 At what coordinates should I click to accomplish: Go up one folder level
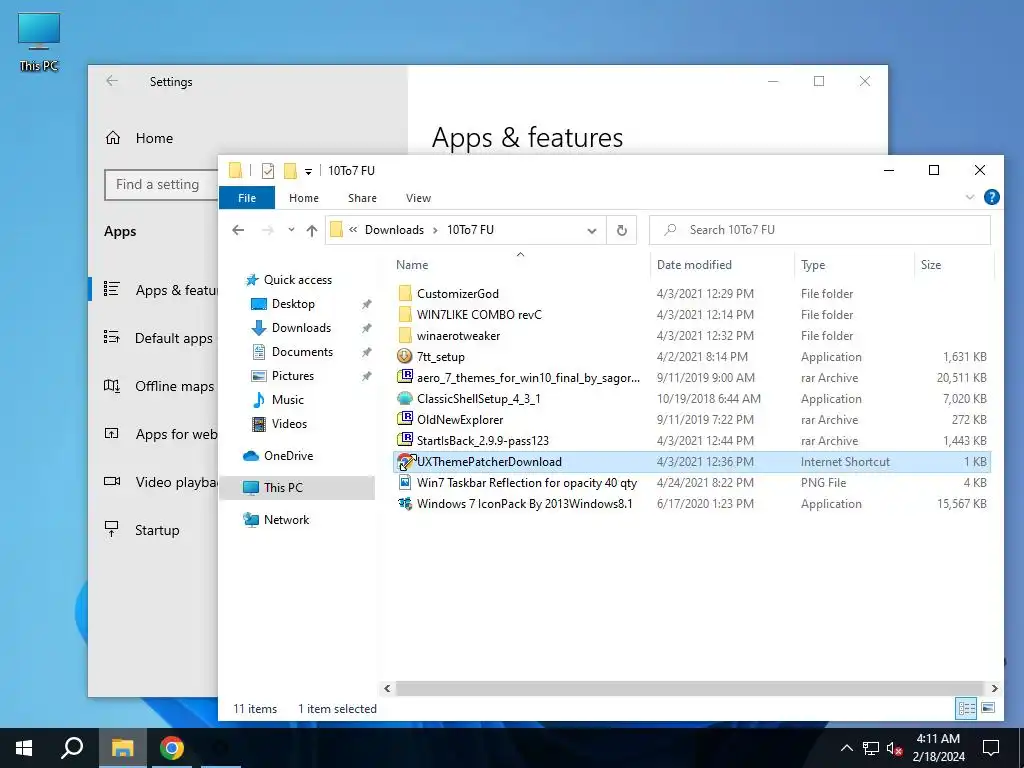click(x=312, y=230)
